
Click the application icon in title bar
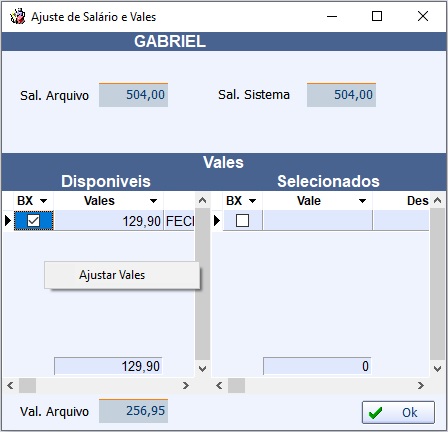(x=17, y=16)
